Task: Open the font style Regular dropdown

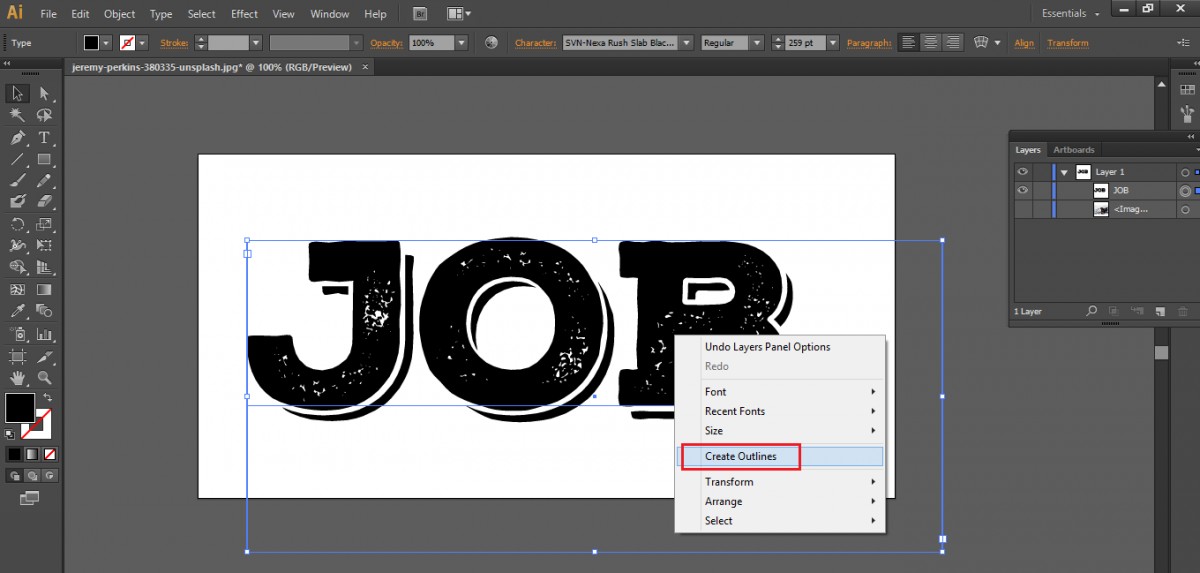Action: (756, 43)
